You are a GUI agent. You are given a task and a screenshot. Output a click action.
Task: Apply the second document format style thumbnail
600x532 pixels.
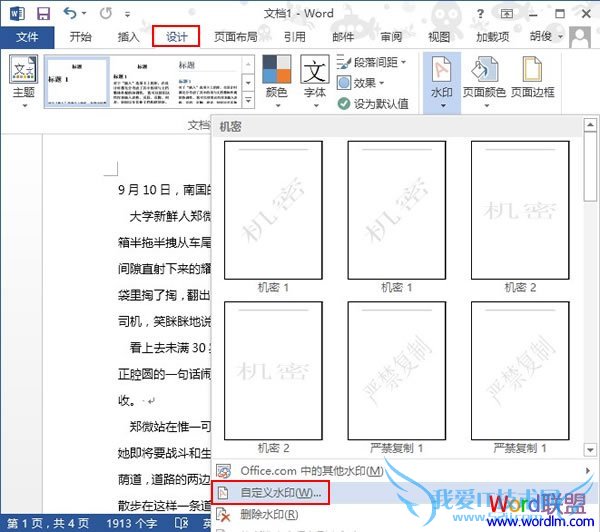pos(142,82)
